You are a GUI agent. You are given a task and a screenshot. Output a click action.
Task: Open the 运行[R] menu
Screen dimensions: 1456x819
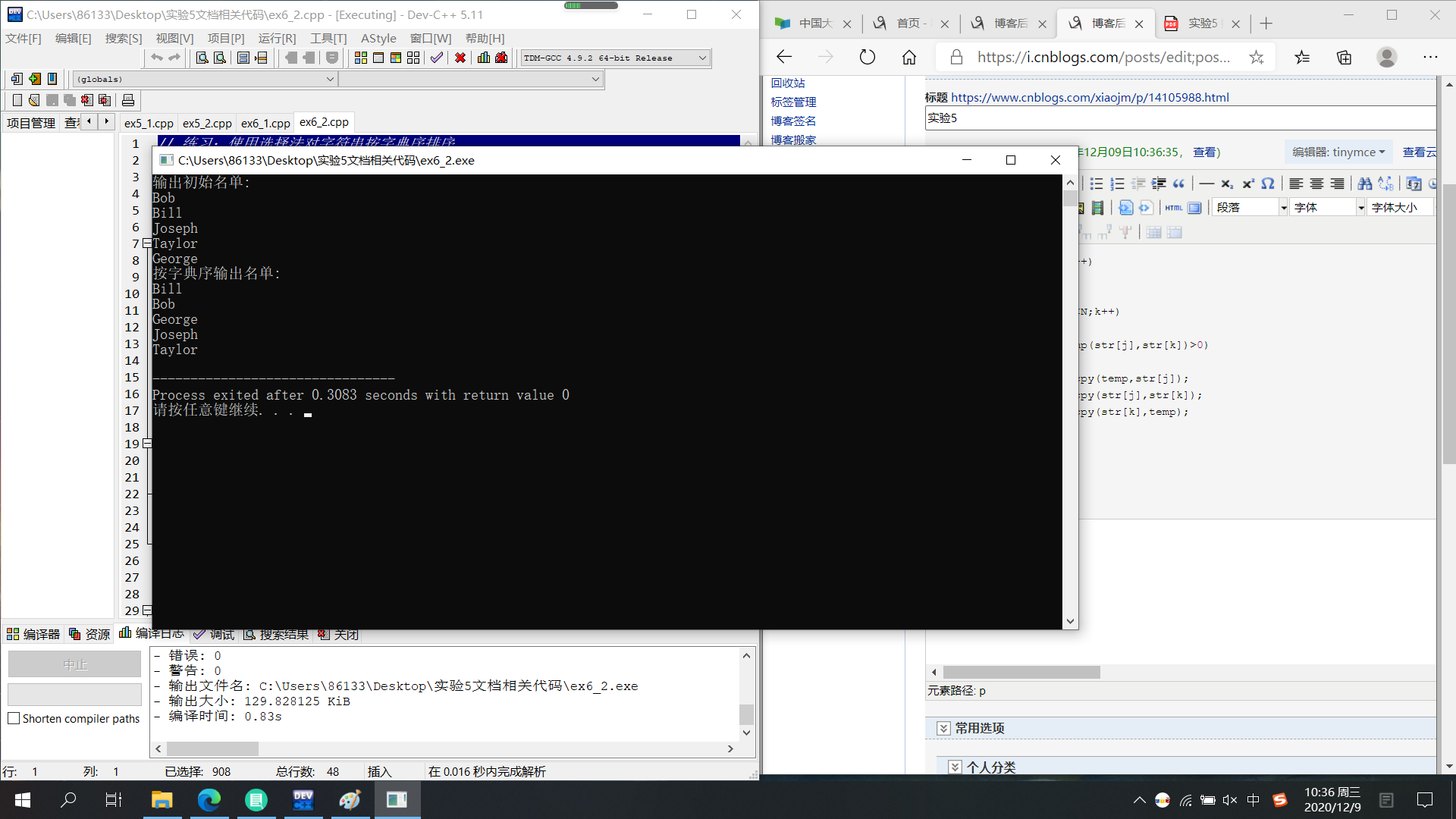277,38
